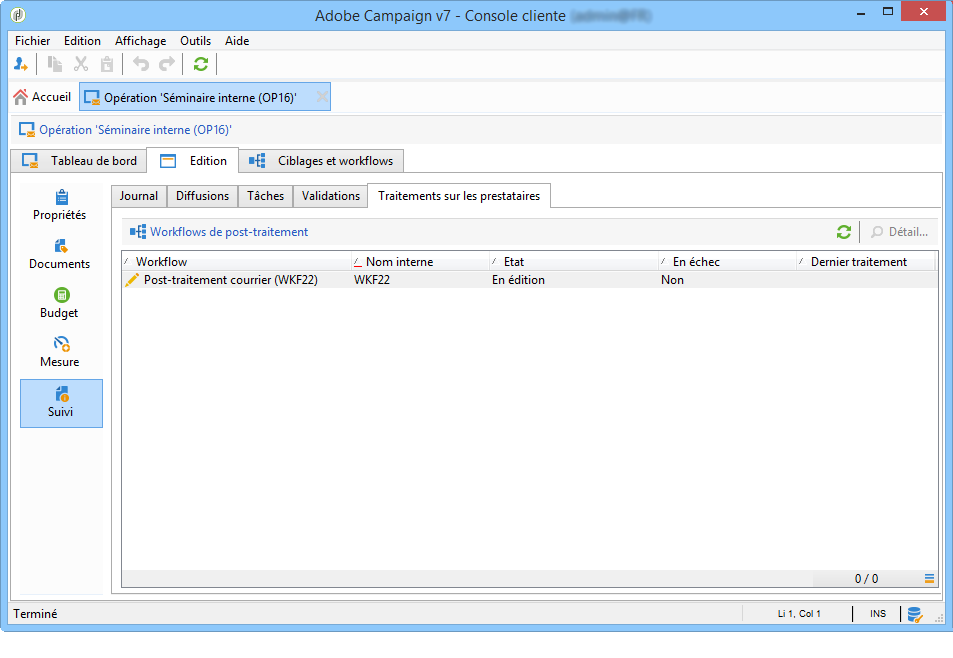Viewport: 953px width, 658px height.
Task: Click the Adobe Campaign application icon in title bar
Action: (18, 15)
